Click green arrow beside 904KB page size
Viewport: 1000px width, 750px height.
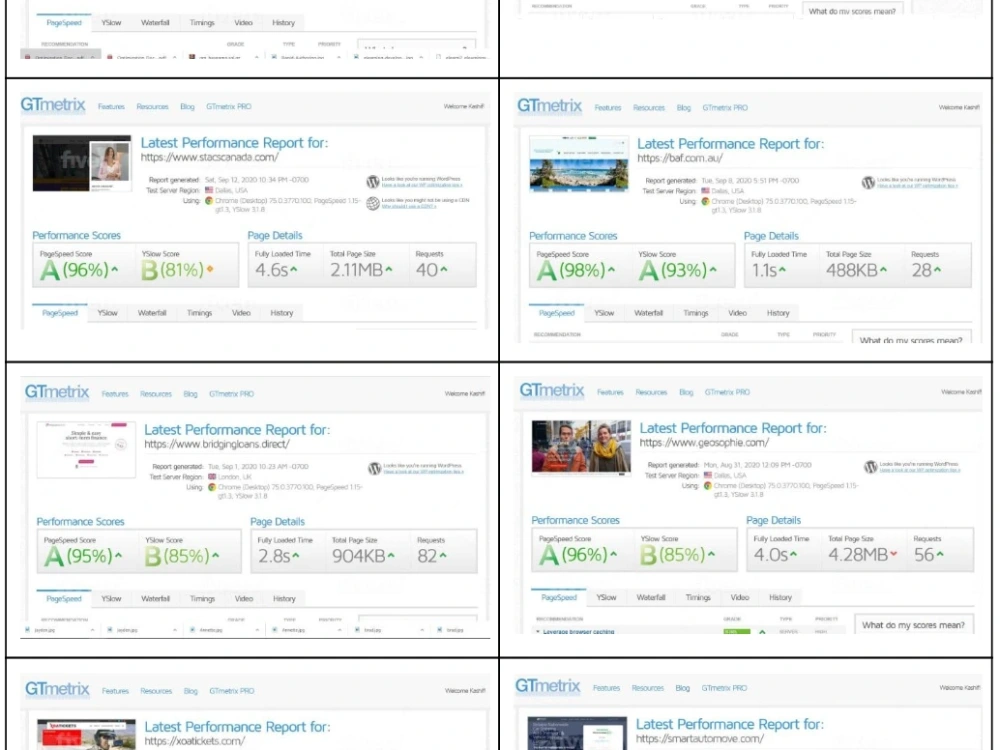[391, 556]
